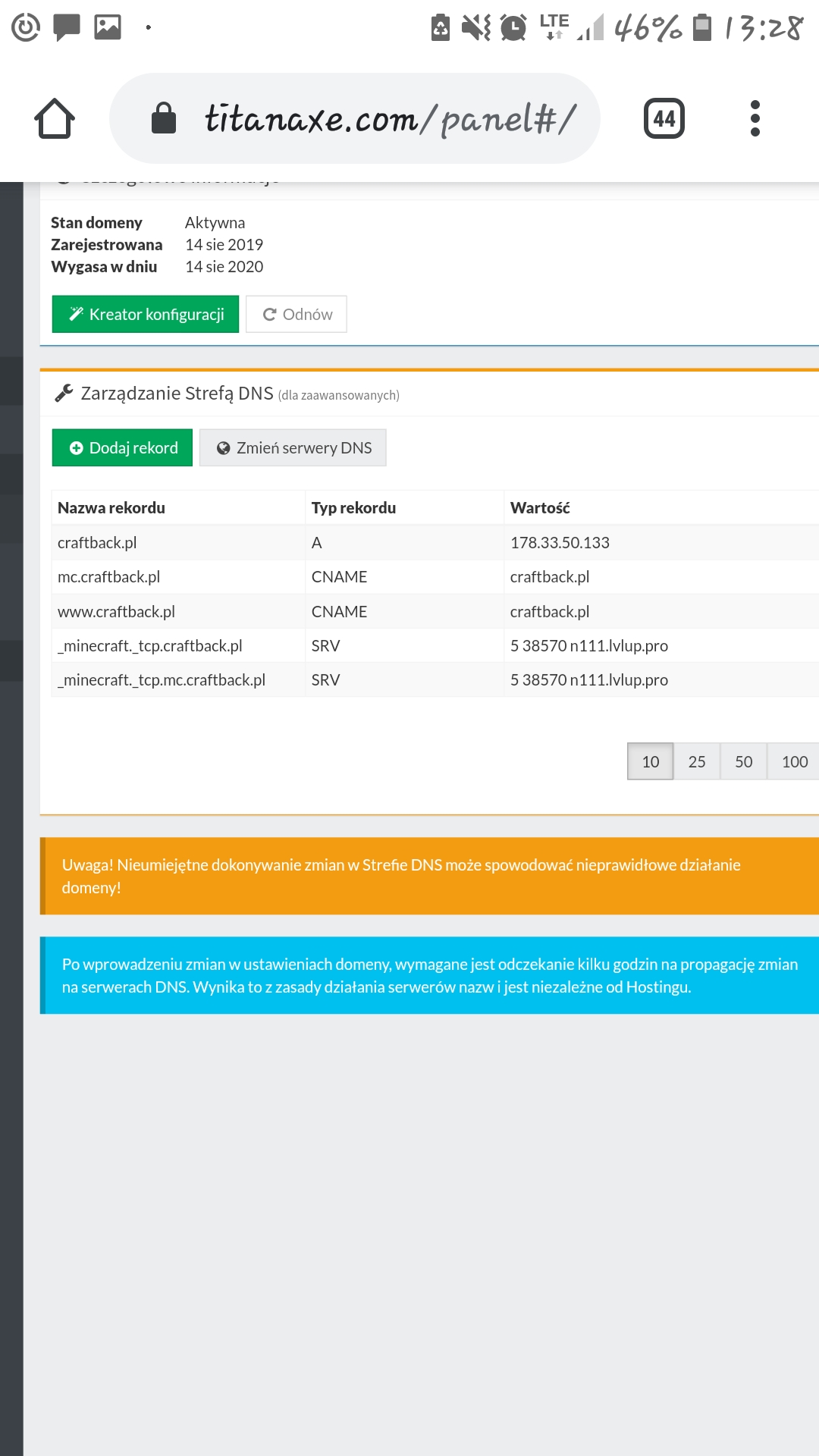Click Zmień serwery DNS button
This screenshot has width=819, height=1456.
pyautogui.click(x=293, y=448)
